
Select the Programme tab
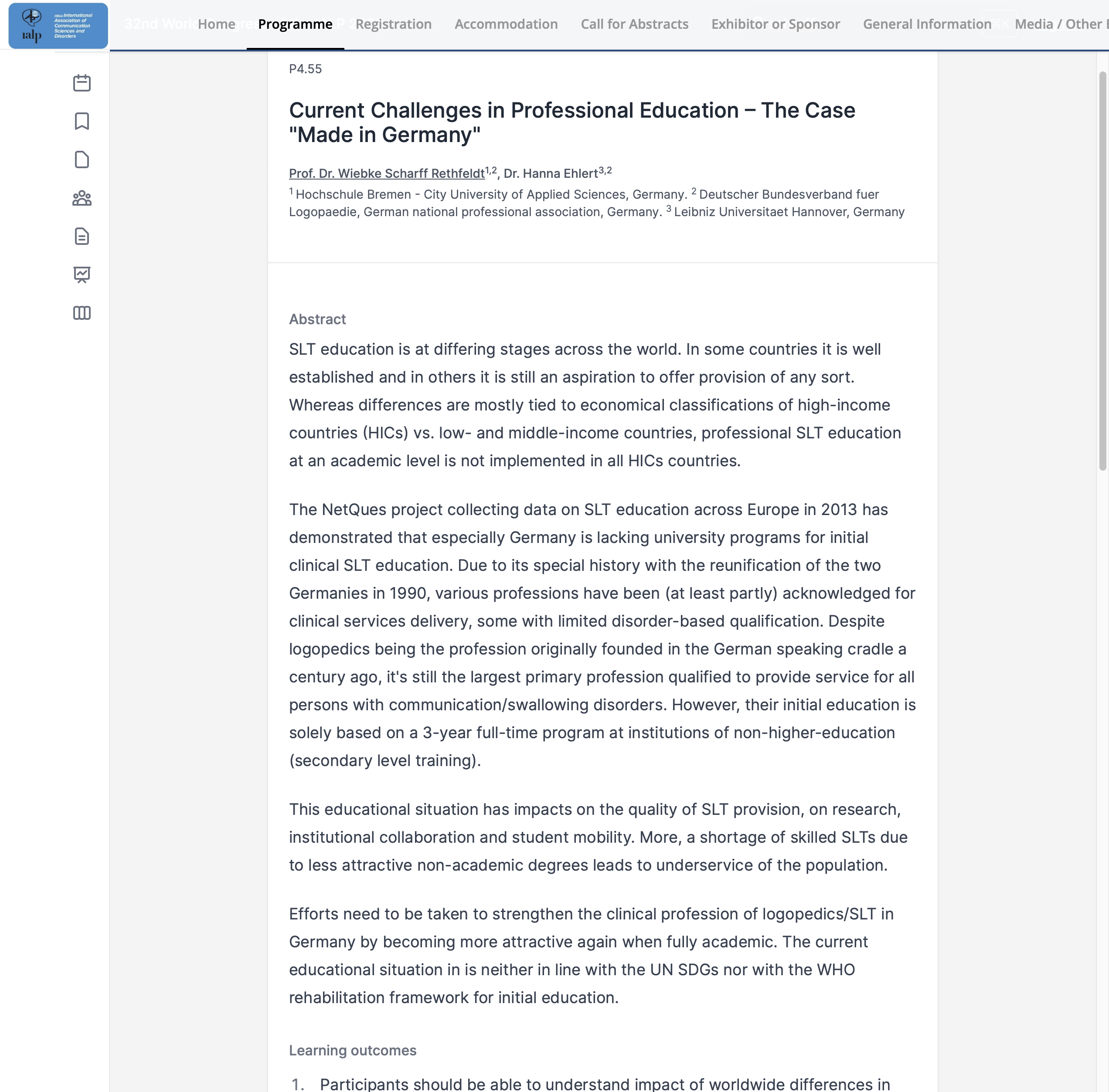(295, 24)
